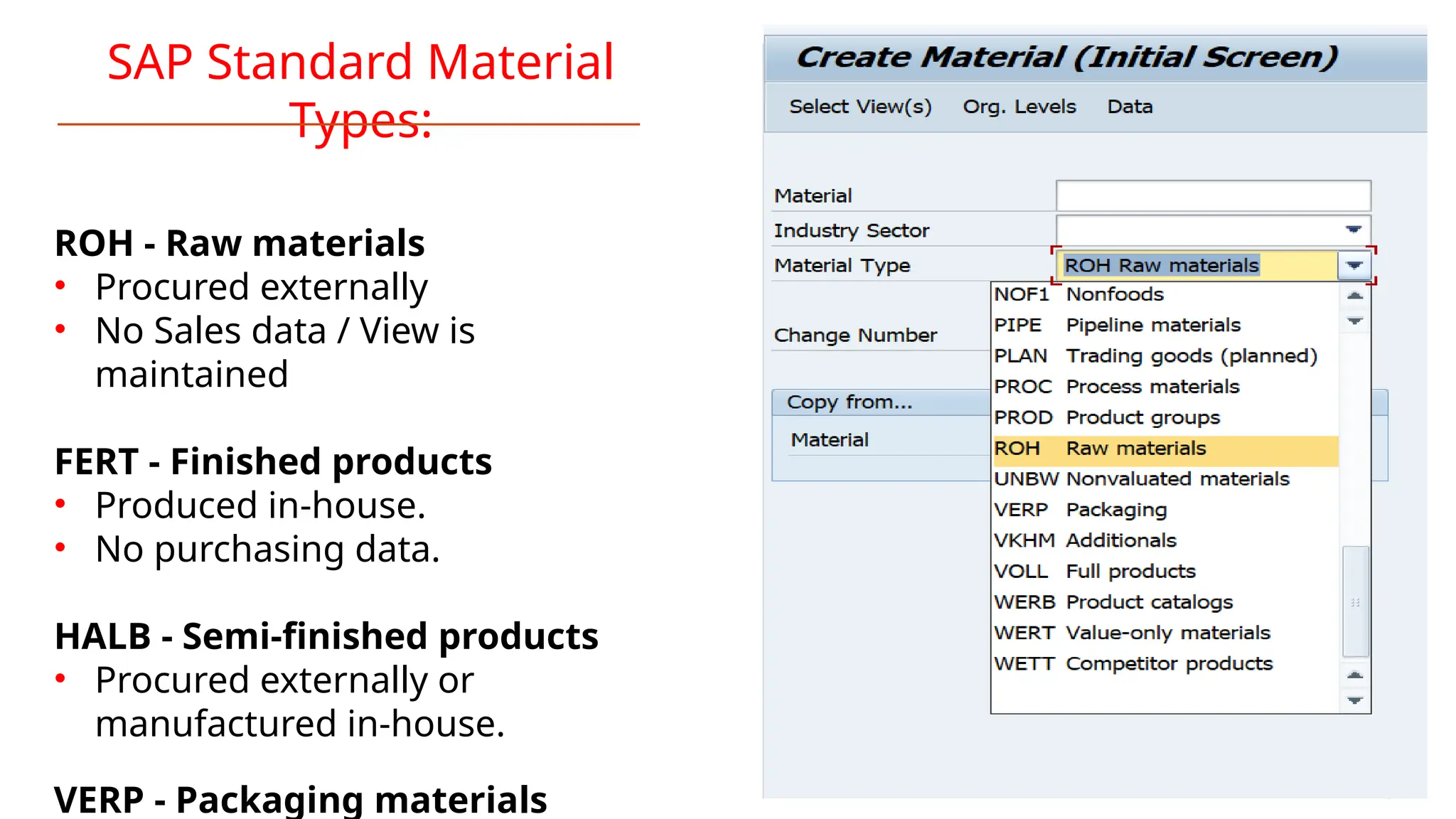Click the Change Number label
The width and height of the screenshot is (1456, 819).
coord(855,335)
